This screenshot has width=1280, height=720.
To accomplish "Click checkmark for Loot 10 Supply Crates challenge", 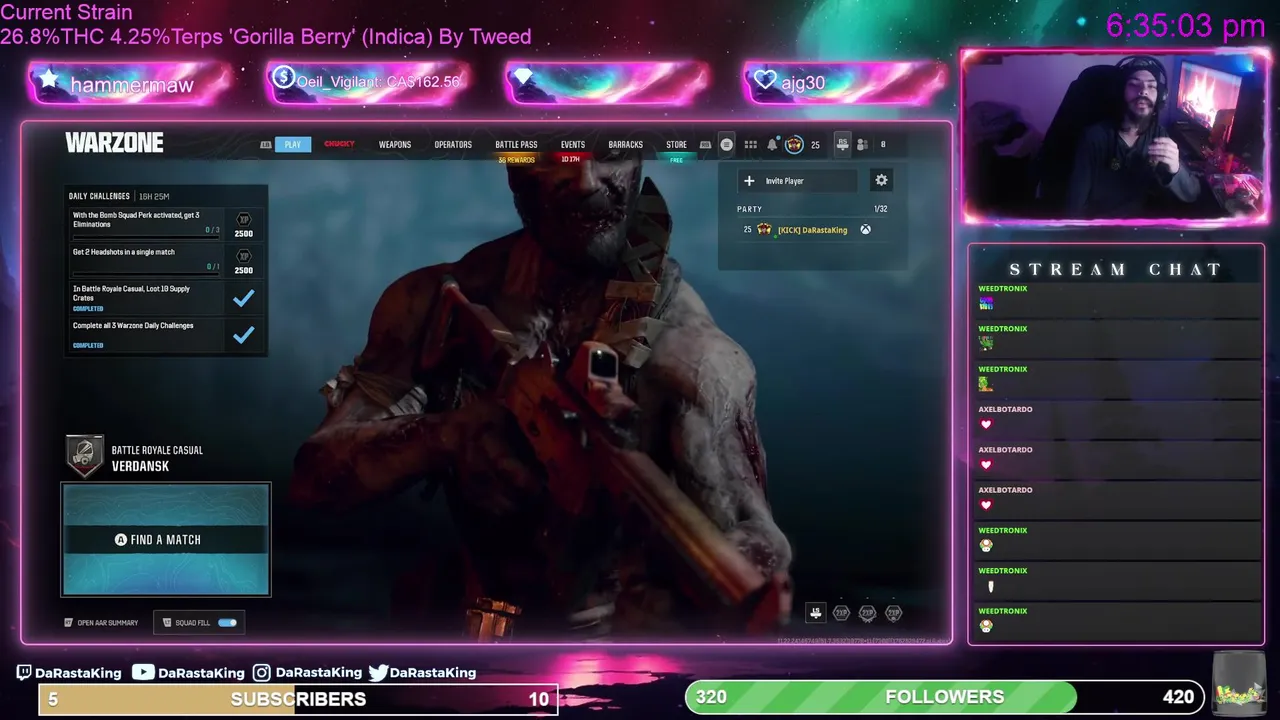I will point(243,298).
